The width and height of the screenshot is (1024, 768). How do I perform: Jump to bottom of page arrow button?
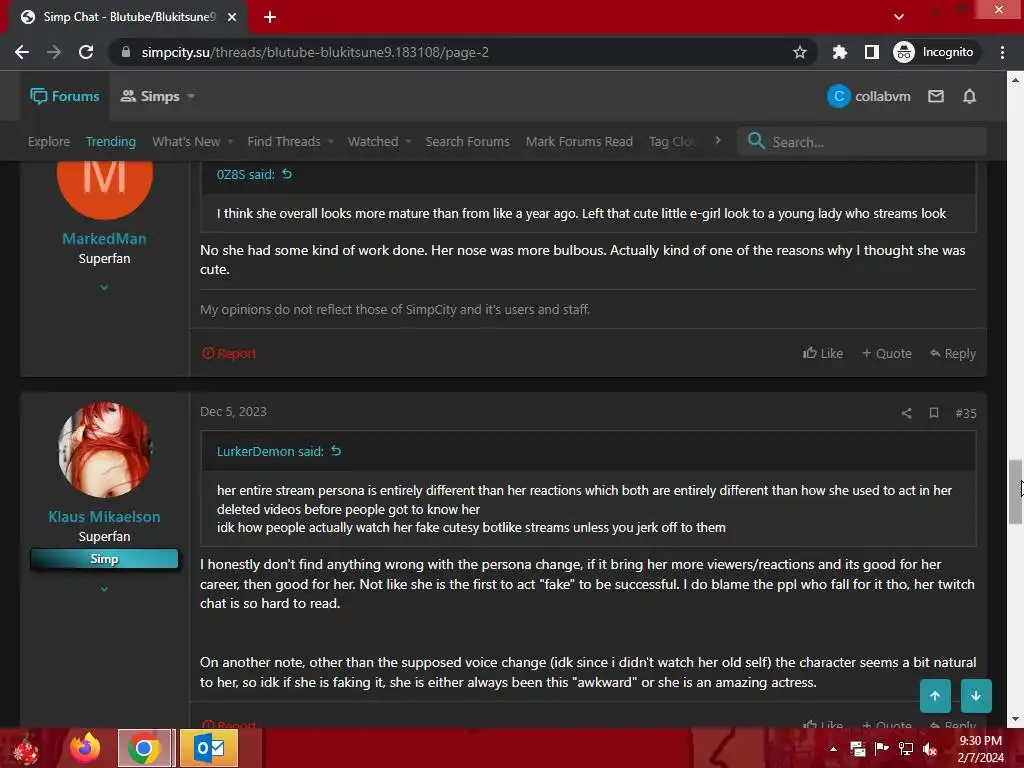[976, 696]
